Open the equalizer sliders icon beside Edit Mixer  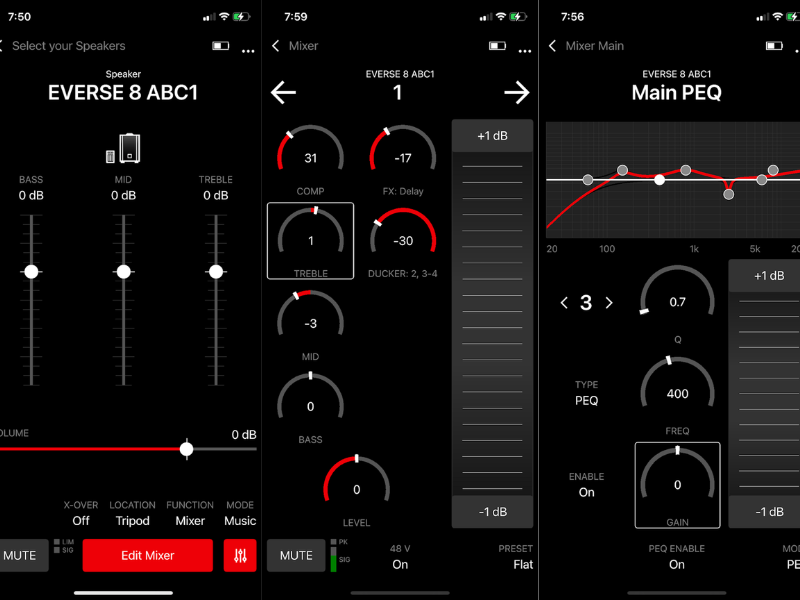pyautogui.click(x=240, y=555)
